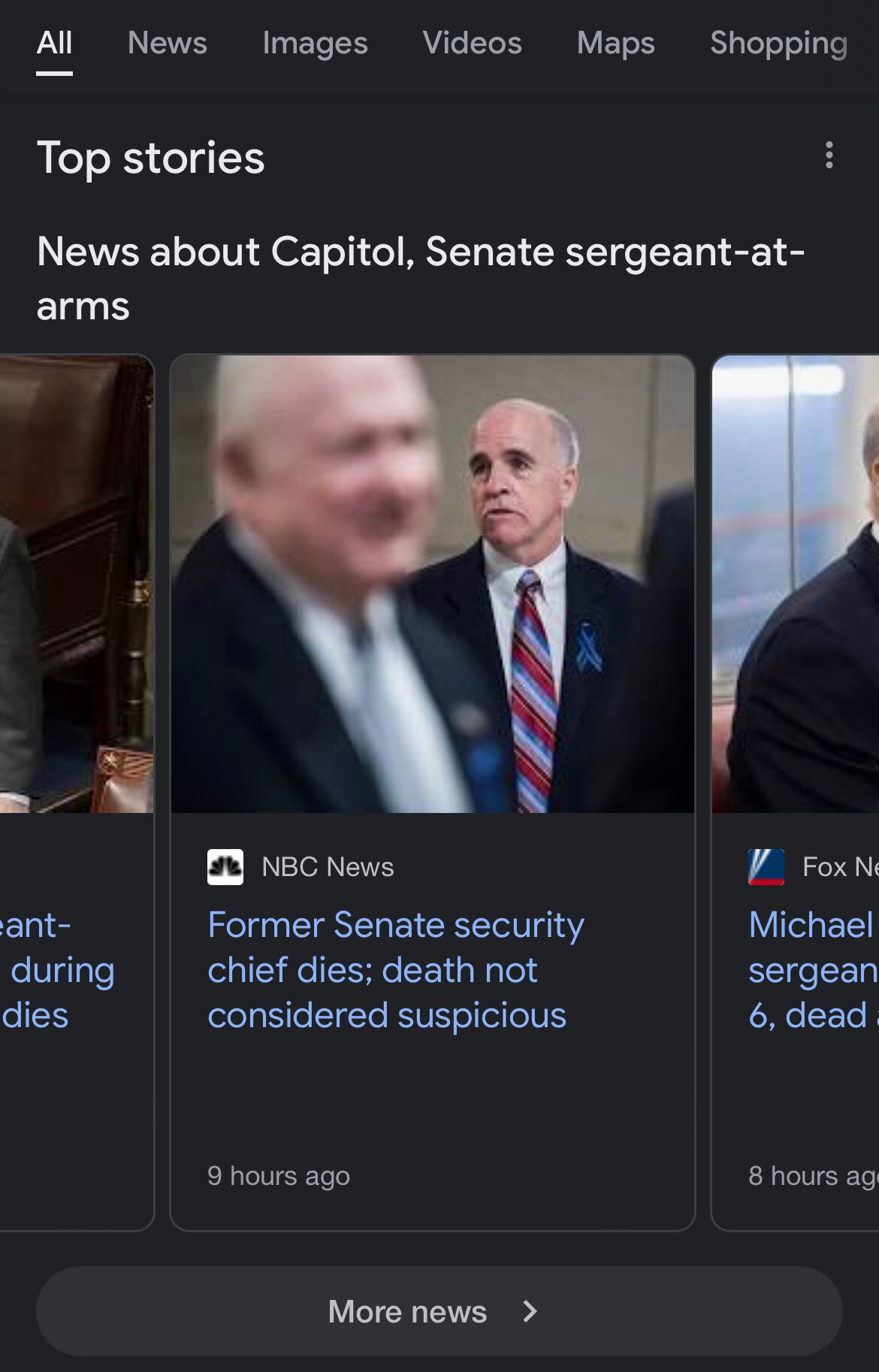This screenshot has height=1372, width=879.
Task: Click the left story's chair image
Action: [76, 584]
